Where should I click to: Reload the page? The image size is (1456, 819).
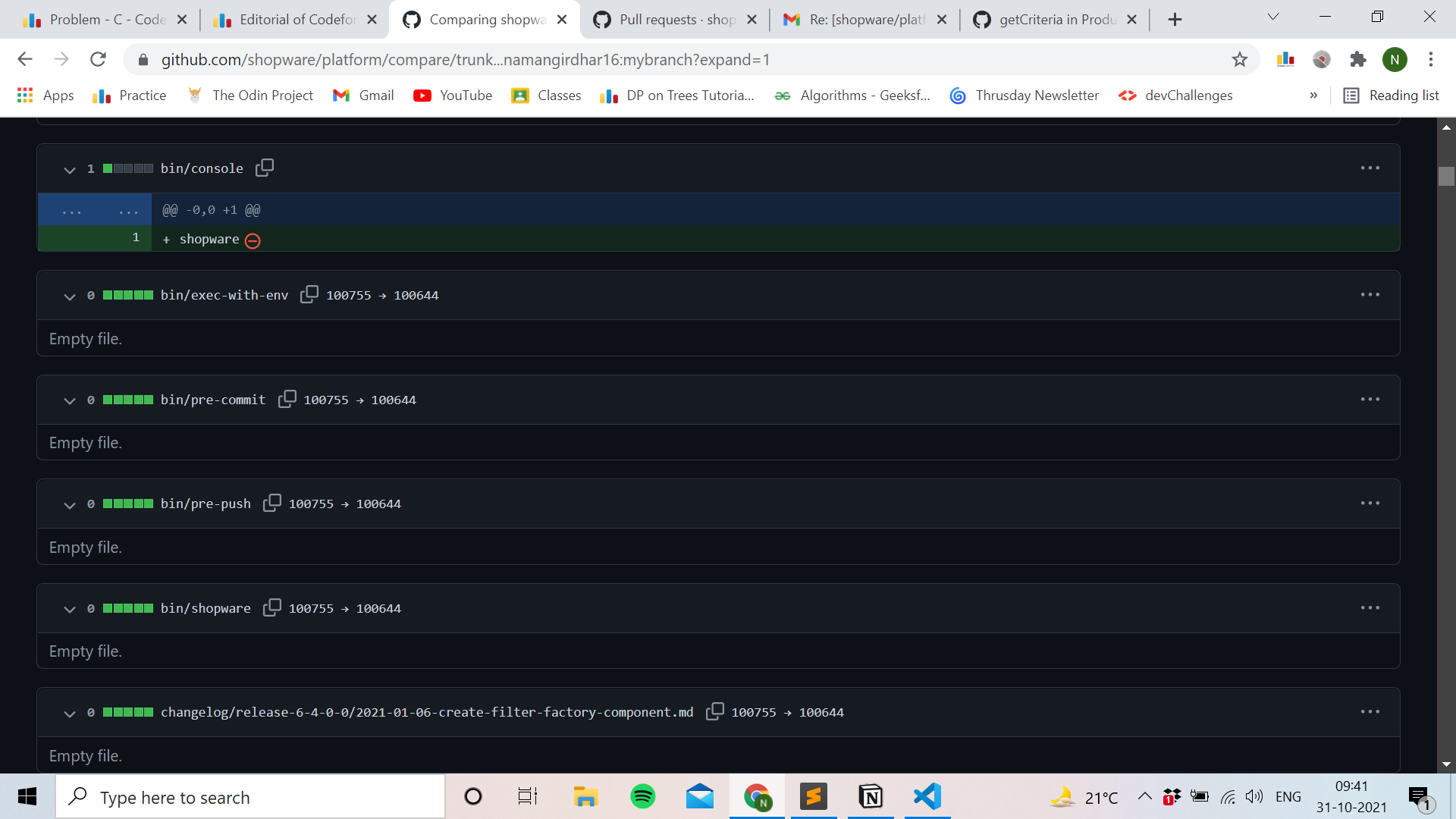[98, 59]
